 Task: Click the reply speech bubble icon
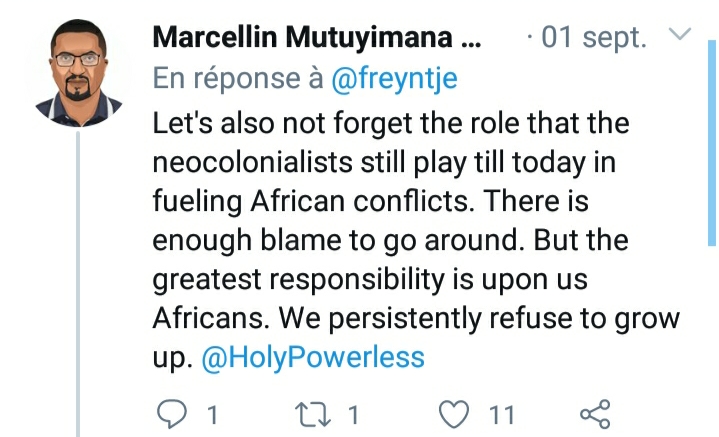click(x=173, y=412)
